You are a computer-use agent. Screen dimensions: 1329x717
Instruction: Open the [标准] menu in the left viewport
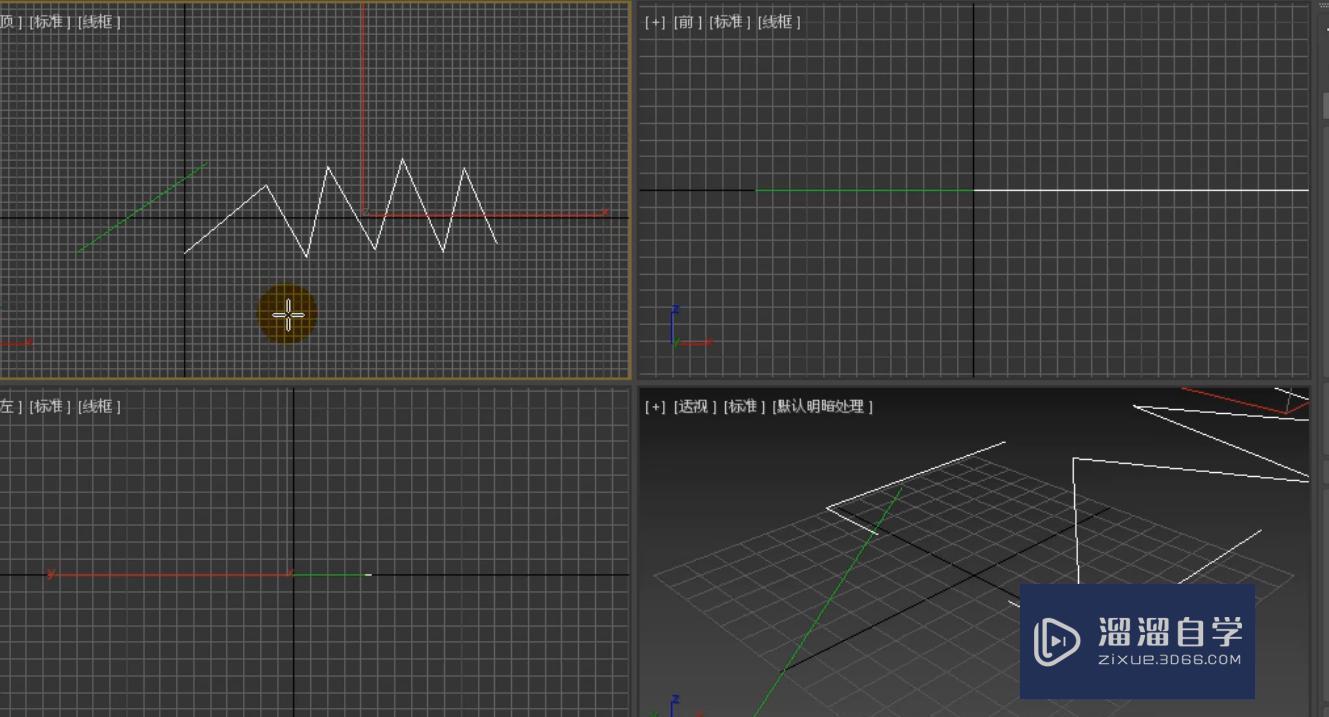pyautogui.click(x=50, y=406)
